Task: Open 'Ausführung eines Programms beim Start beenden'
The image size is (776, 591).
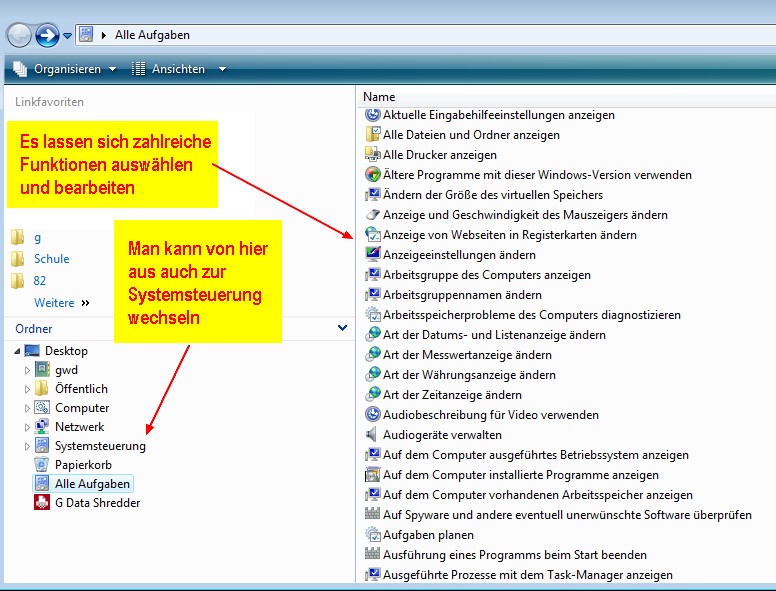Action: (515, 555)
